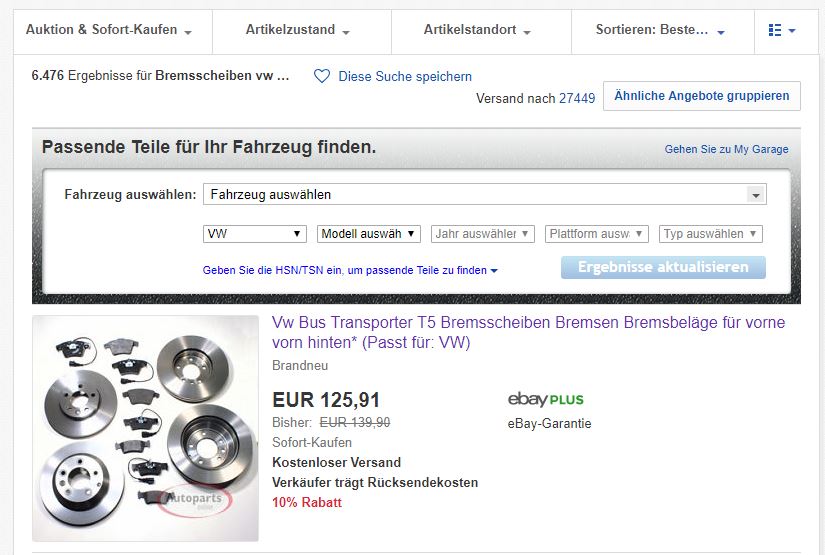Click arrow beside HSN/TSN link
Screen dimensions: 825x555
494,271
